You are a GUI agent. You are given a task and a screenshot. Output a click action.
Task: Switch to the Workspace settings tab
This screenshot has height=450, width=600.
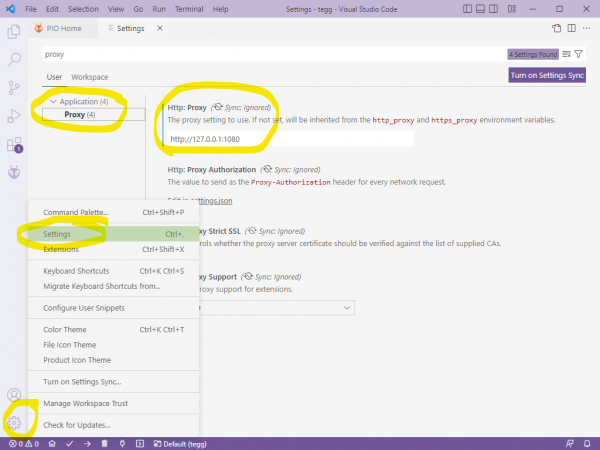(x=90, y=77)
